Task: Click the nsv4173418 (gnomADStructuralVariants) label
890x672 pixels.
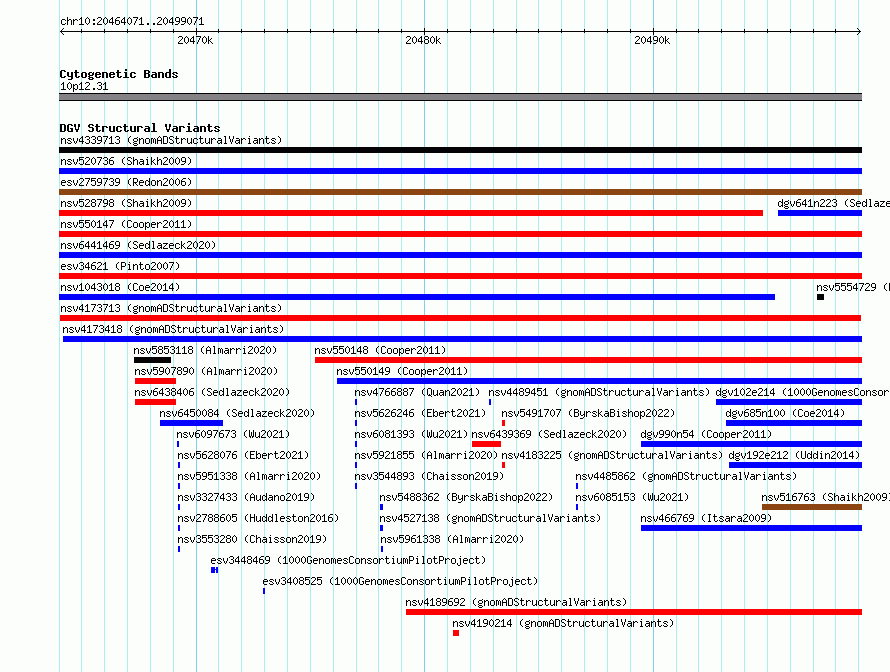Action: (x=173, y=329)
